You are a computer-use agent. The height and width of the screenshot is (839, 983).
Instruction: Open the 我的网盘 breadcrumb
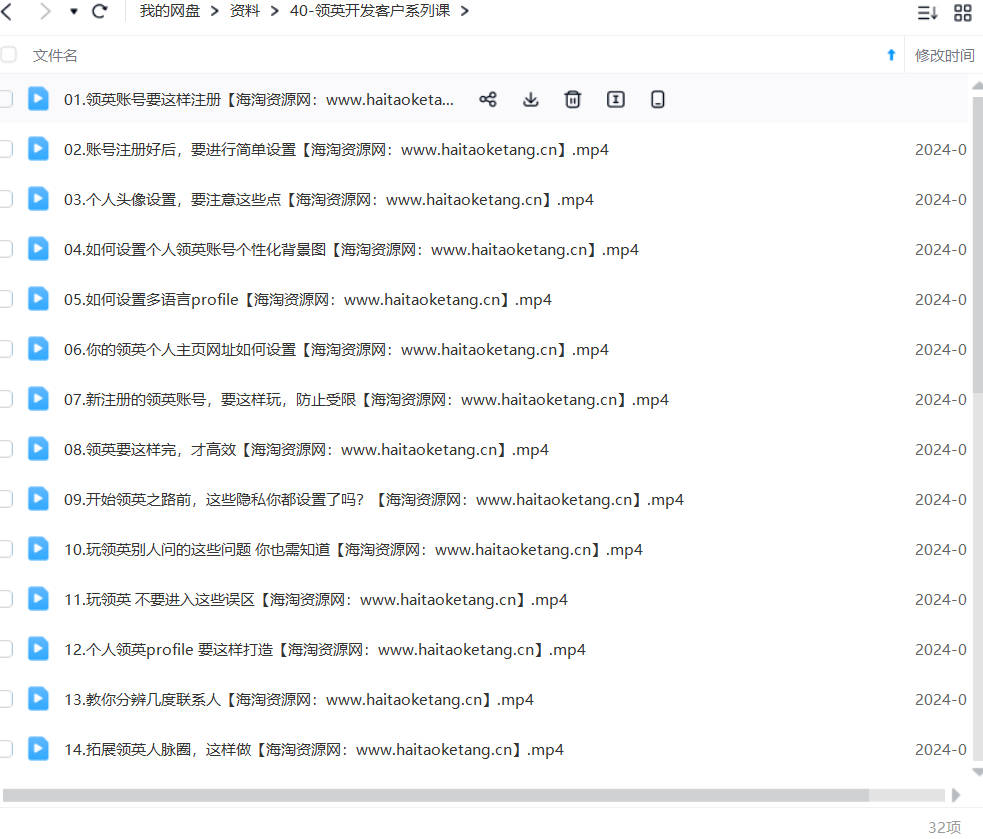pyautogui.click(x=170, y=11)
